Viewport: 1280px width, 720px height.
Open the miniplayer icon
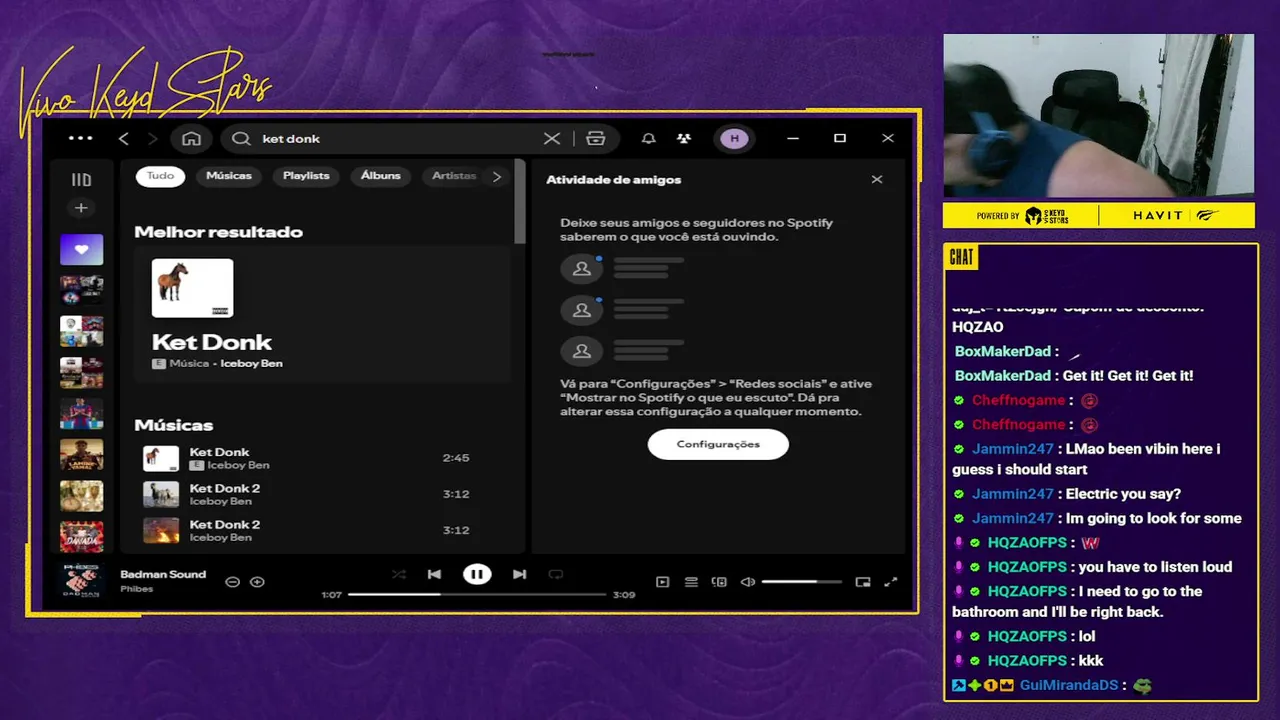[x=863, y=582]
